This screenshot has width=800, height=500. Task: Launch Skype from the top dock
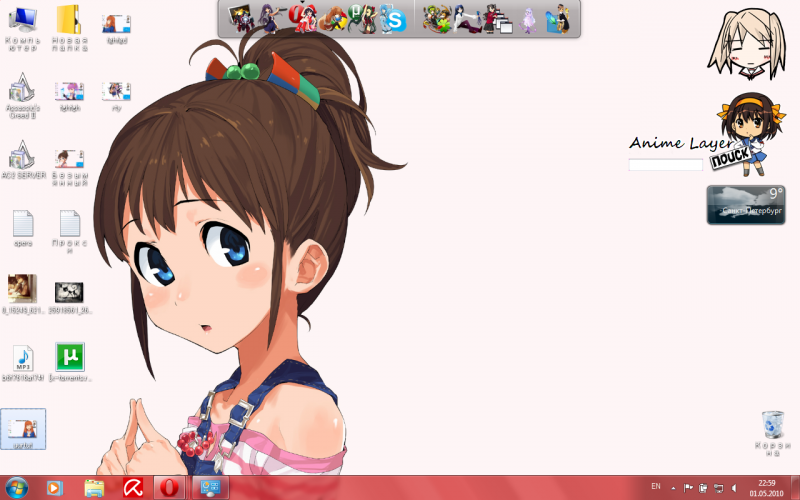pos(394,20)
